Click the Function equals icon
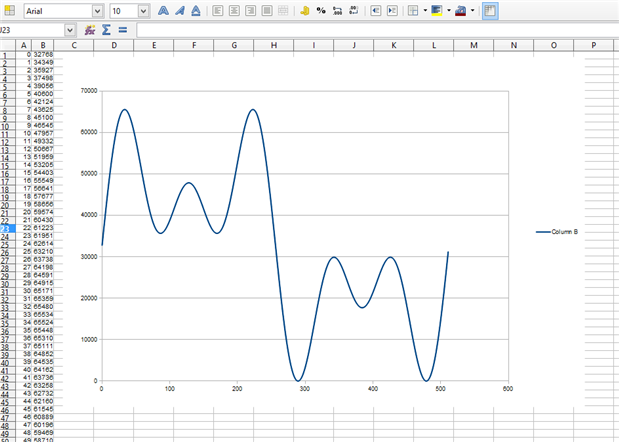The width and height of the screenshot is (619, 442). [123, 30]
